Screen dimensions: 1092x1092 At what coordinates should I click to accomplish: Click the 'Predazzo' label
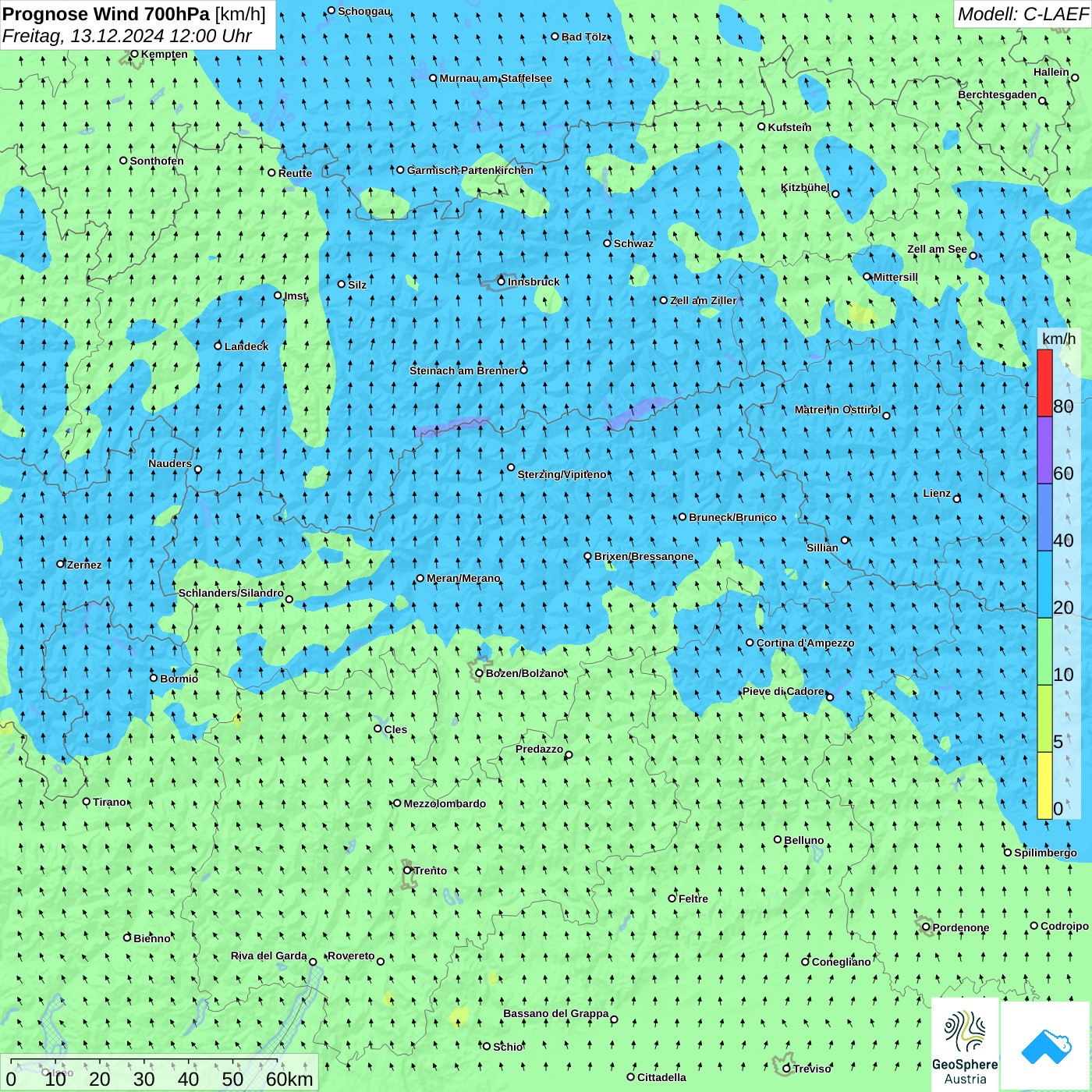coord(539,749)
